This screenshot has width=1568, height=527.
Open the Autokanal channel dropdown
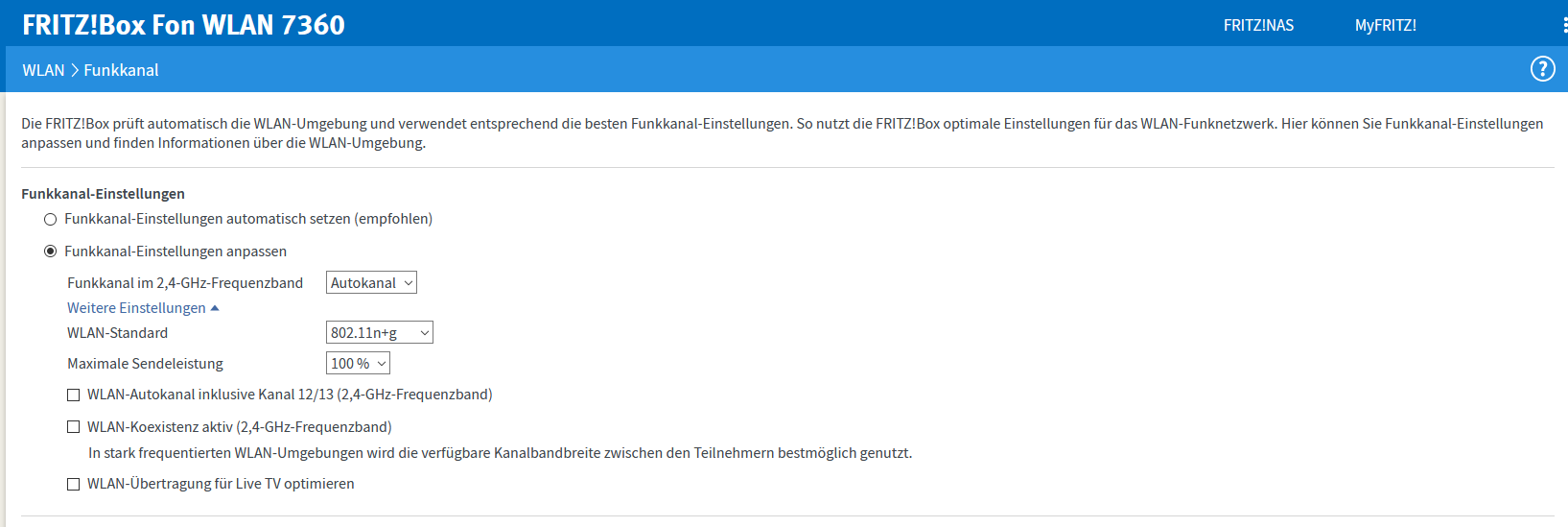(x=371, y=282)
